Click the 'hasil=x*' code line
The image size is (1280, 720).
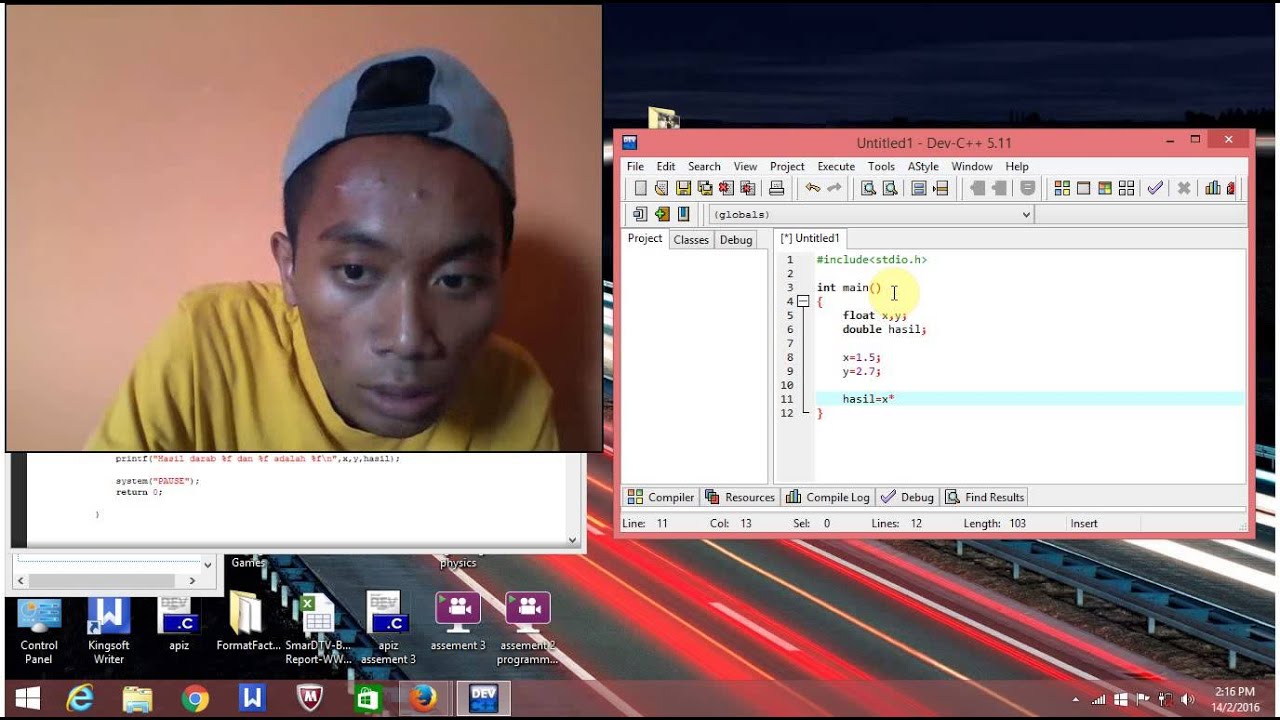tap(868, 399)
